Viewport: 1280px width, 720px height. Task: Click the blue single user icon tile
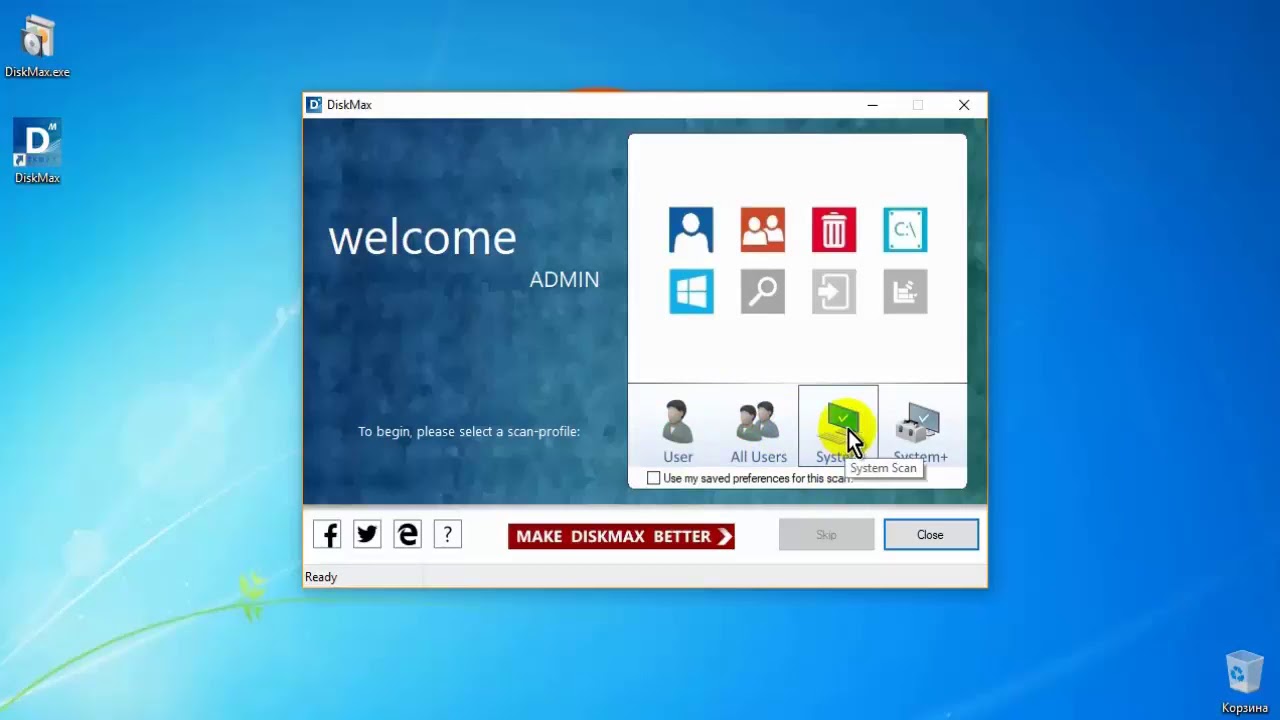pos(691,230)
